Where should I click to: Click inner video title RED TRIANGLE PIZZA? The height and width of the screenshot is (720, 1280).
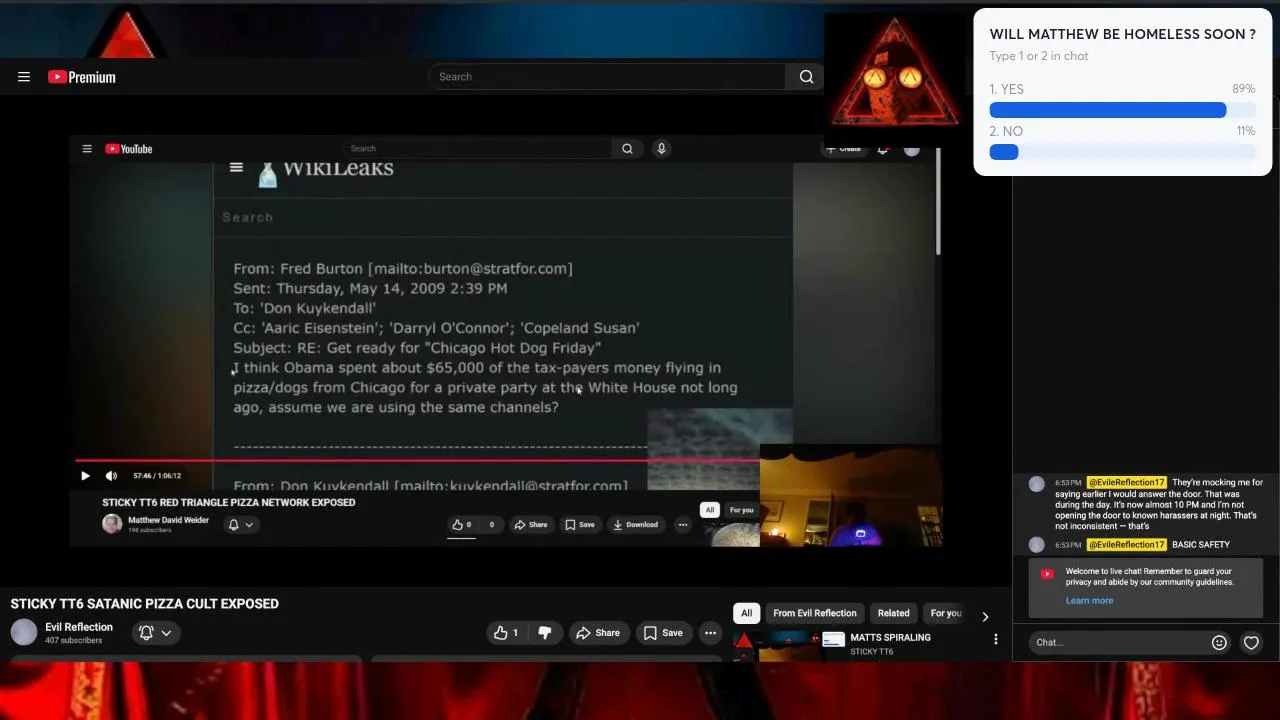click(x=229, y=503)
